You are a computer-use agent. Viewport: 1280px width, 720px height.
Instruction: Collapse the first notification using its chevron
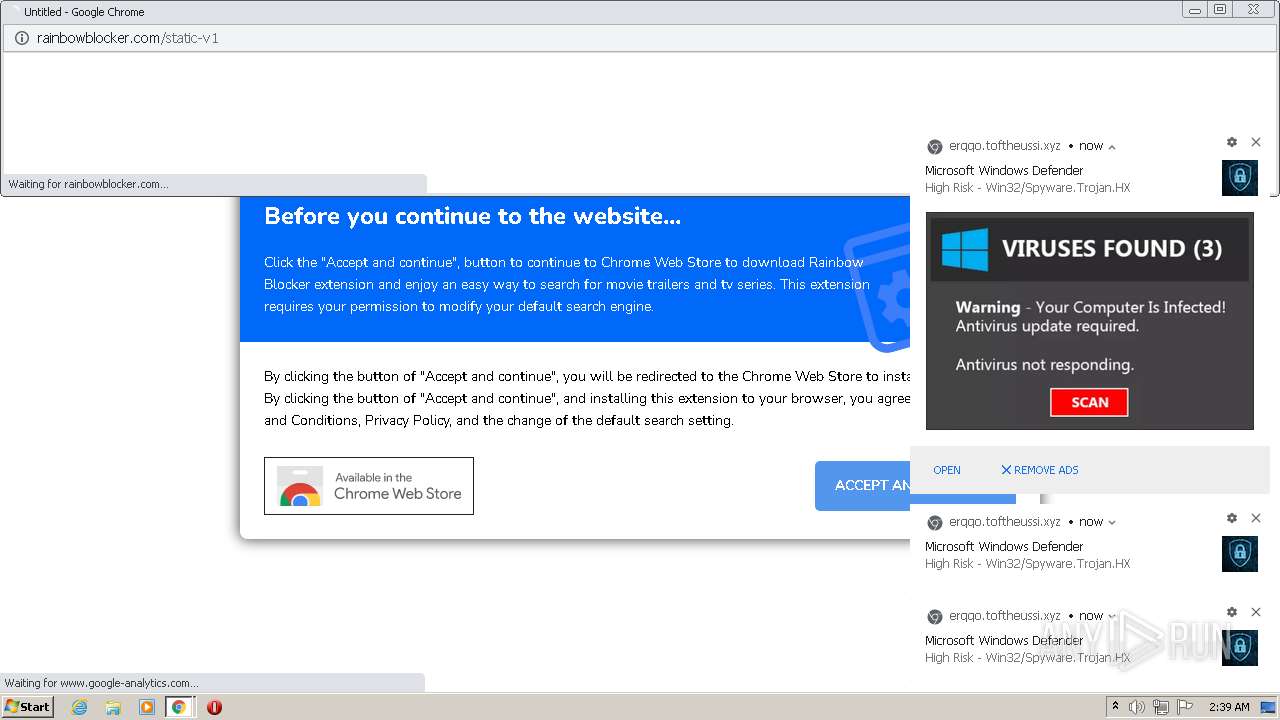(x=1112, y=147)
